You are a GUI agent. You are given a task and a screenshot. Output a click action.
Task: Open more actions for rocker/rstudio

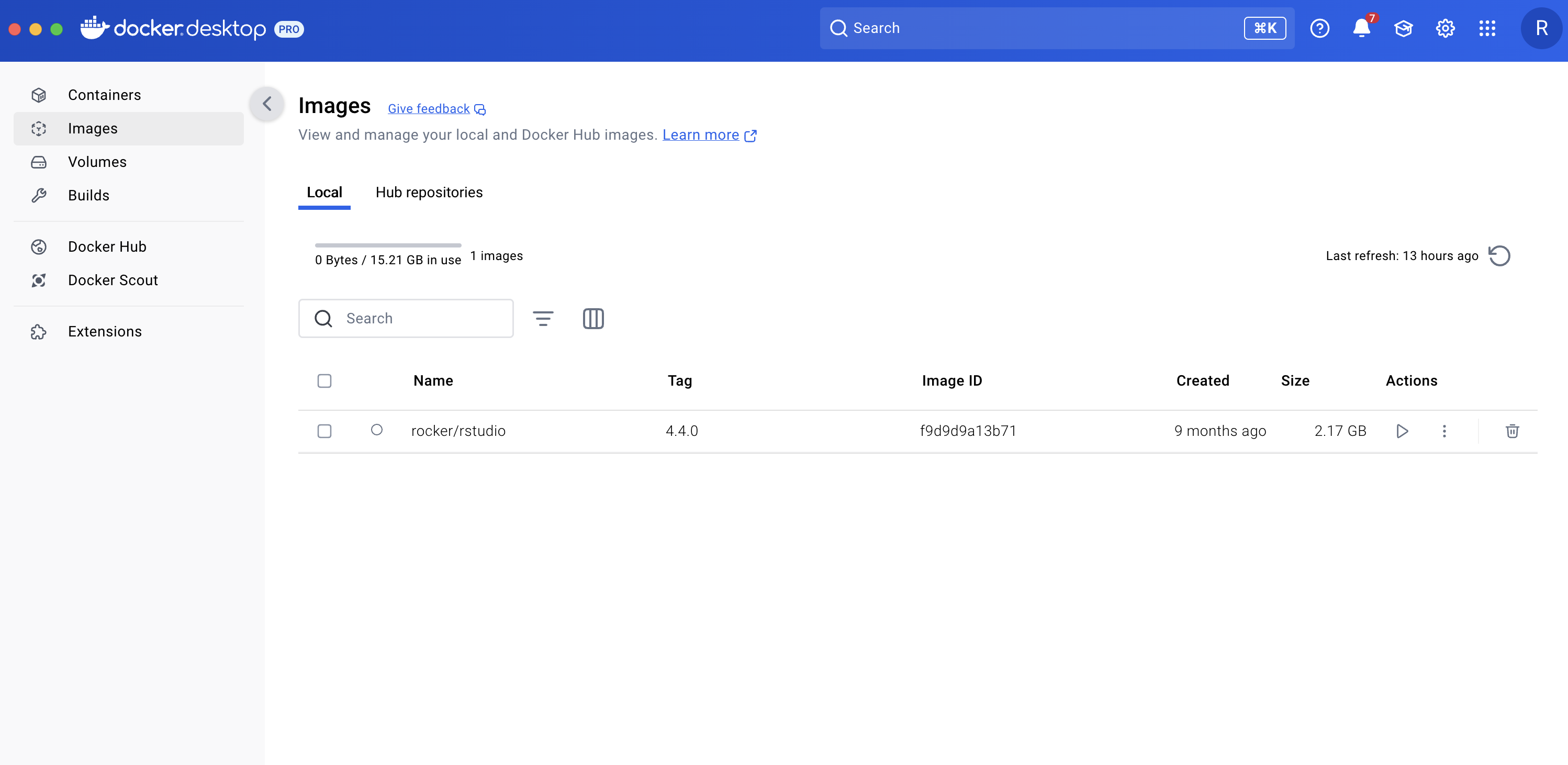1444,432
